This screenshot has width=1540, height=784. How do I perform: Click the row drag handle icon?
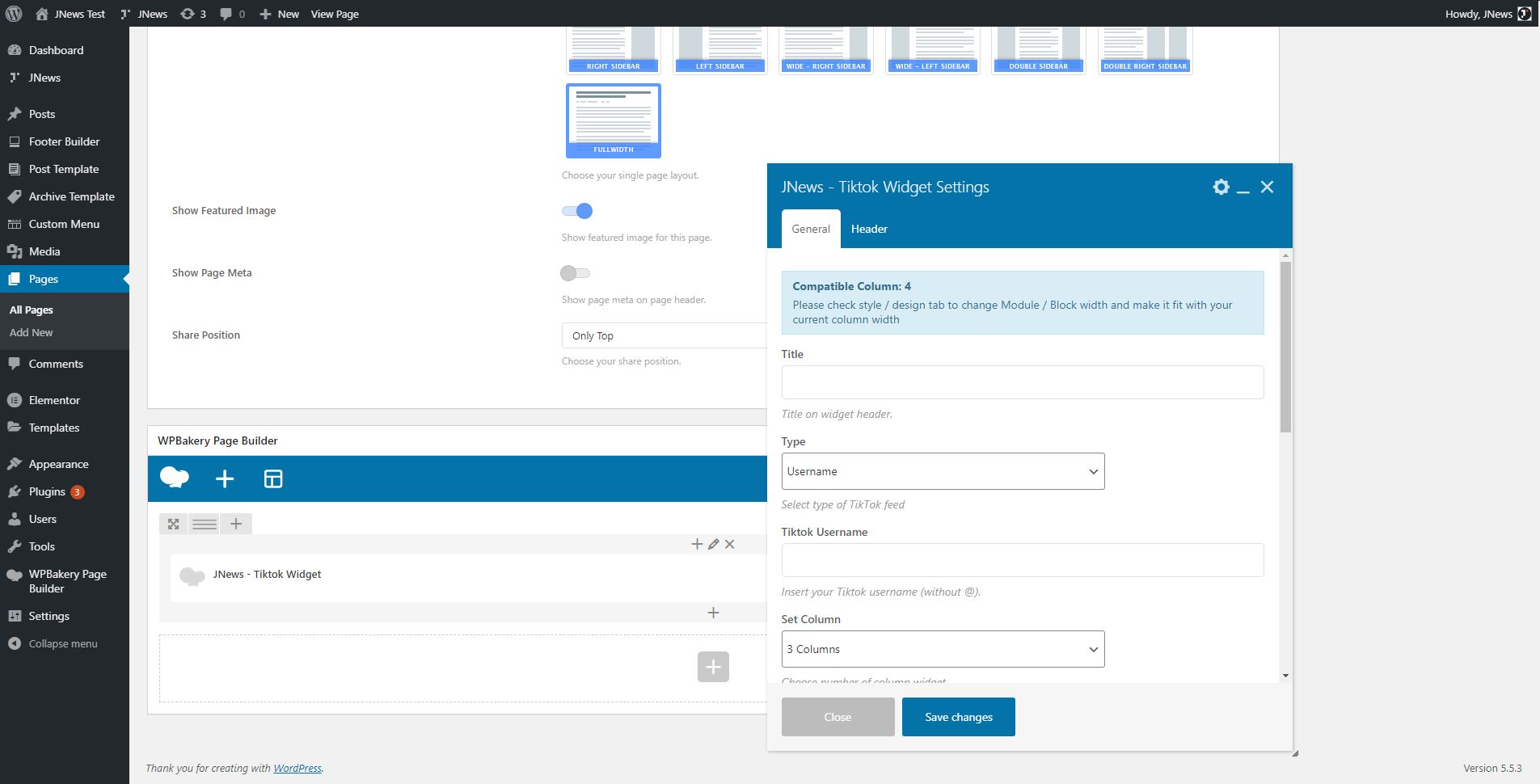click(x=205, y=525)
